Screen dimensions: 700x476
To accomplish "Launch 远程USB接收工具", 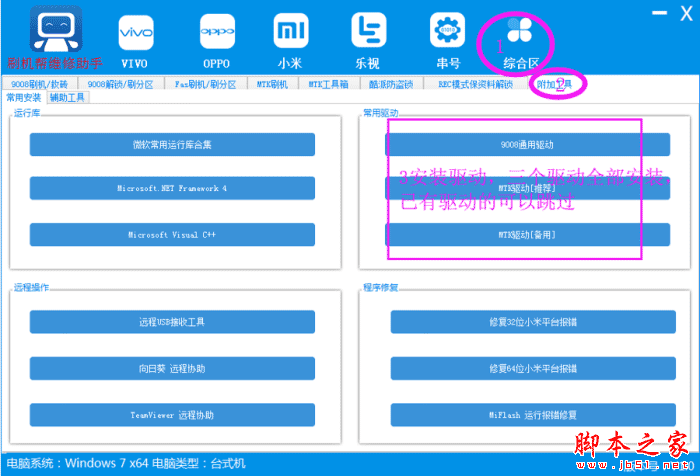I will (x=172, y=322).
